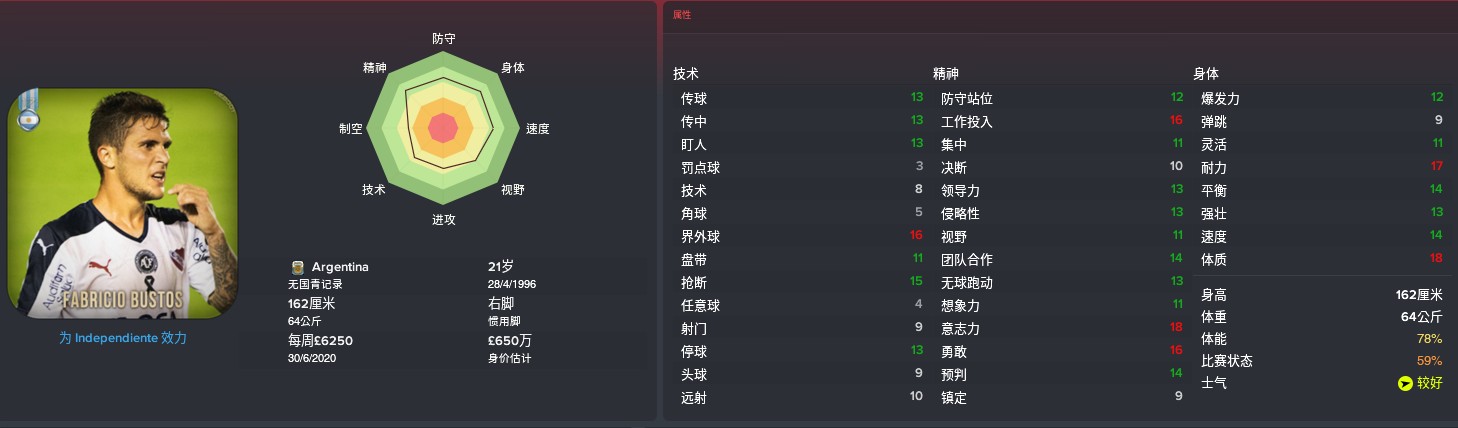Click the attribute radar polygon chart
The height and width of the screenshot is (428, 1458).
[443, 128]
